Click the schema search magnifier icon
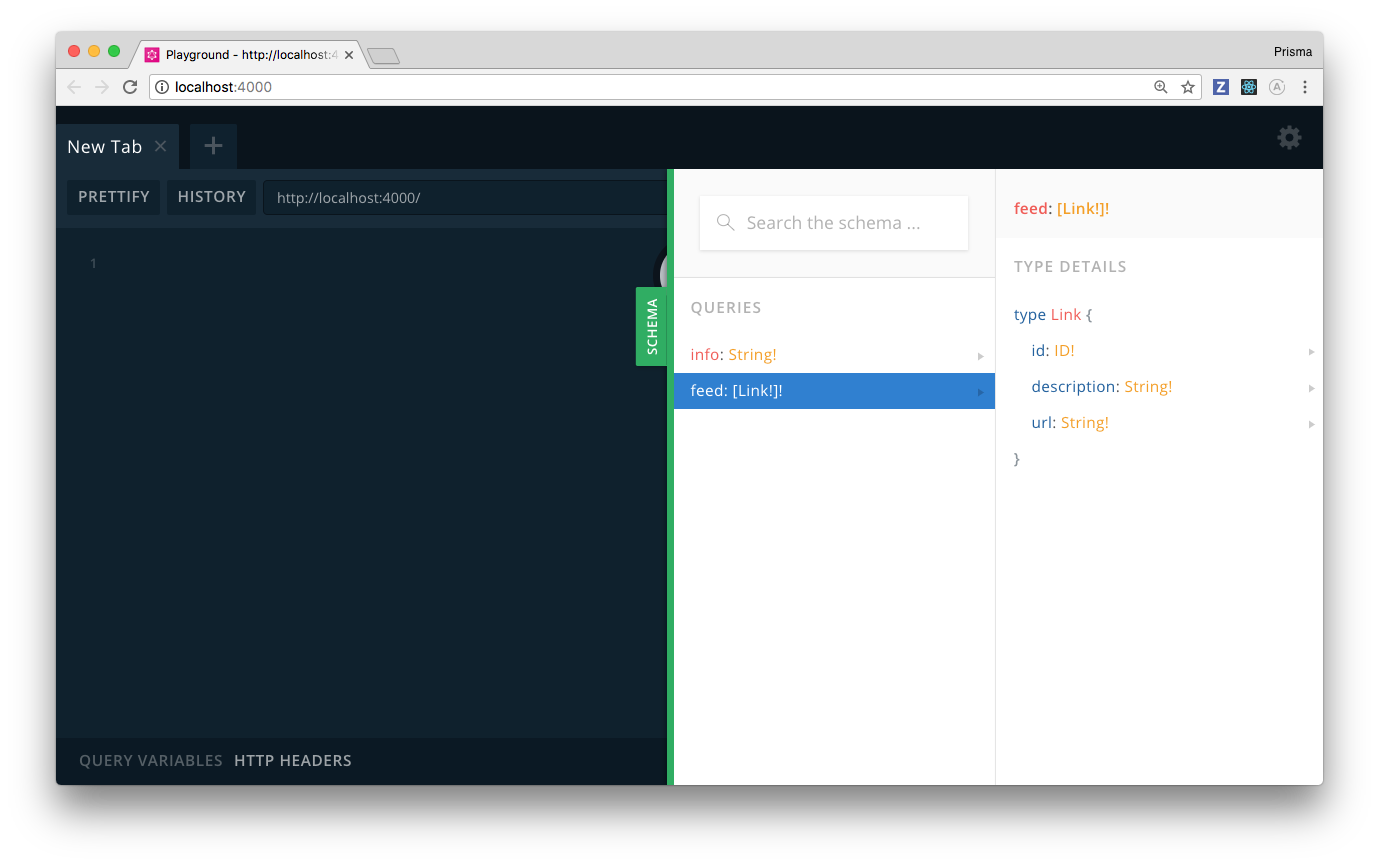 tap(726, 222)
